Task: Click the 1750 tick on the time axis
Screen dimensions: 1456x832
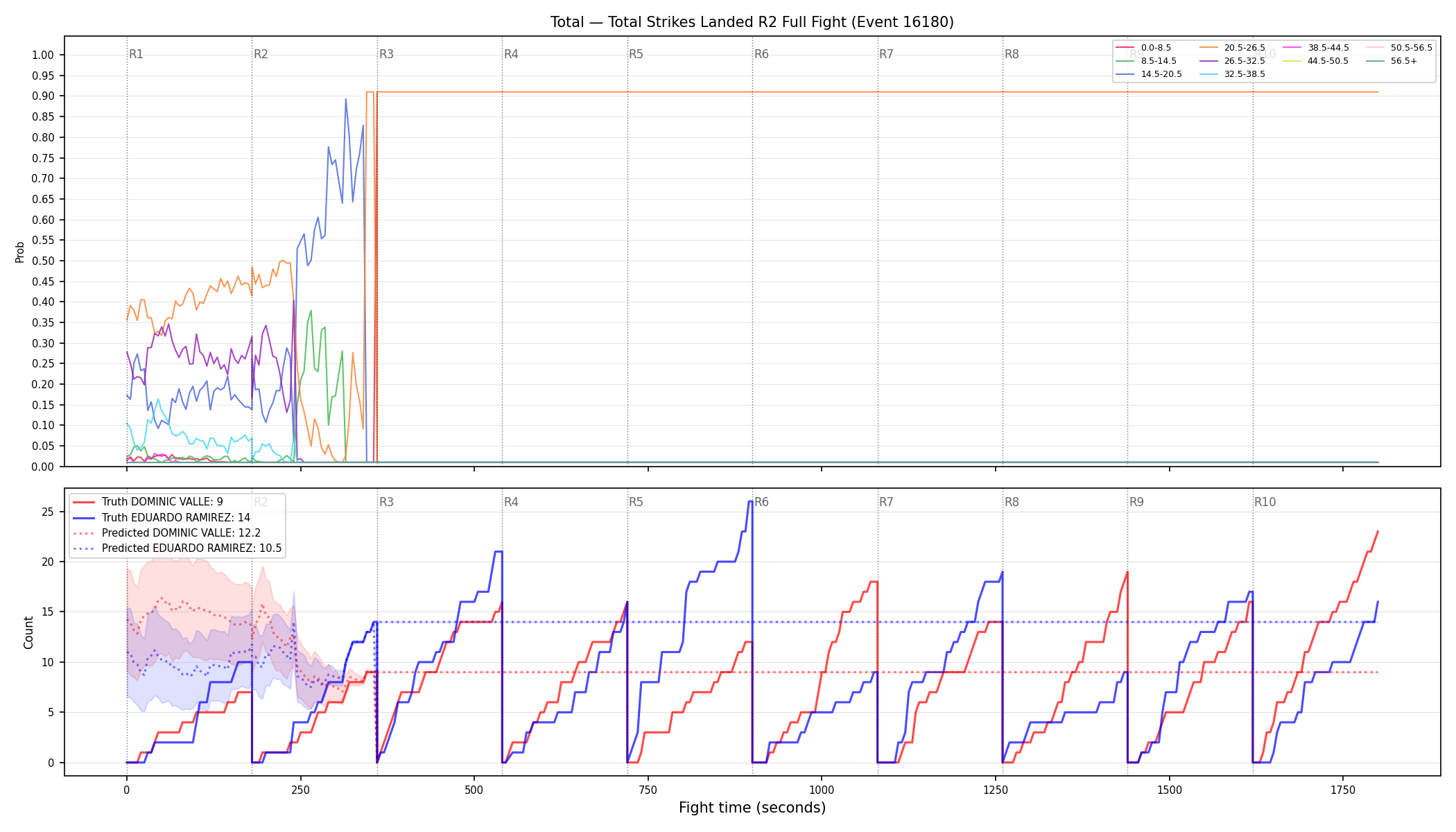Action: (x=1343, y=790)
